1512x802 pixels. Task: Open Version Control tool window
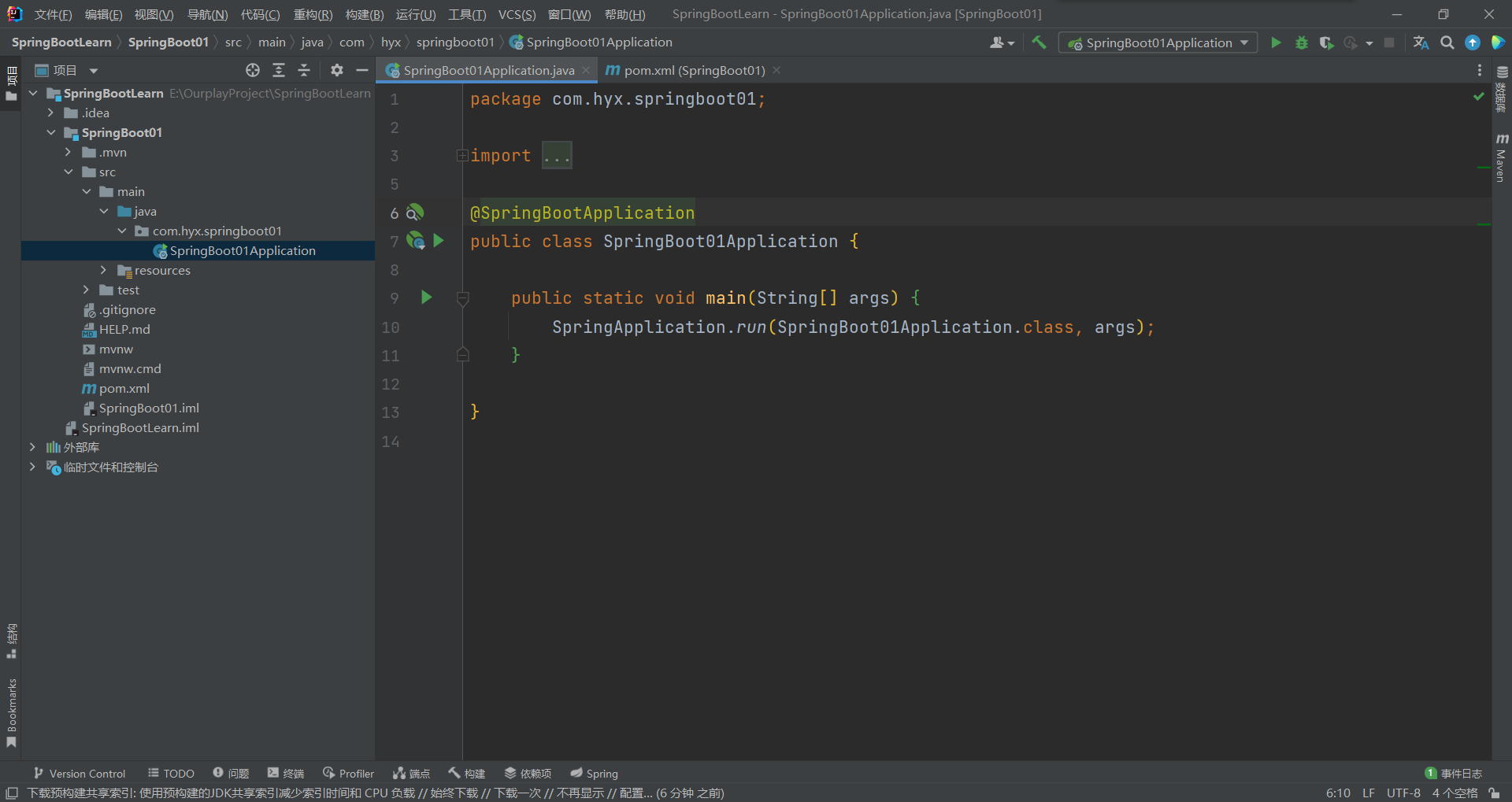(x=79, y=774)
